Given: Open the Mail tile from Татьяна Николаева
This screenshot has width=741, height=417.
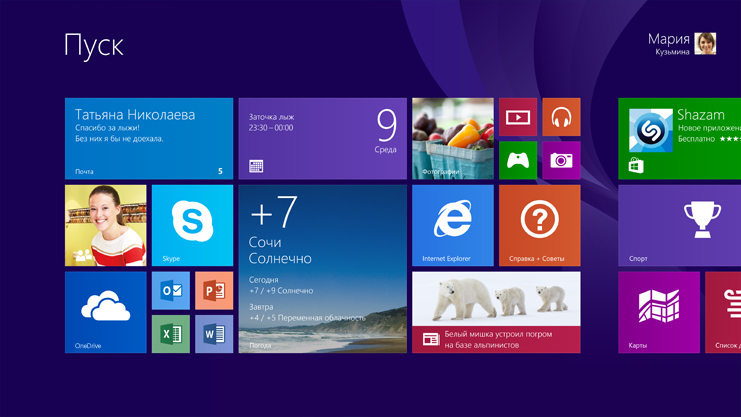Looking at the screenshot, I should (x=149, y=139).
